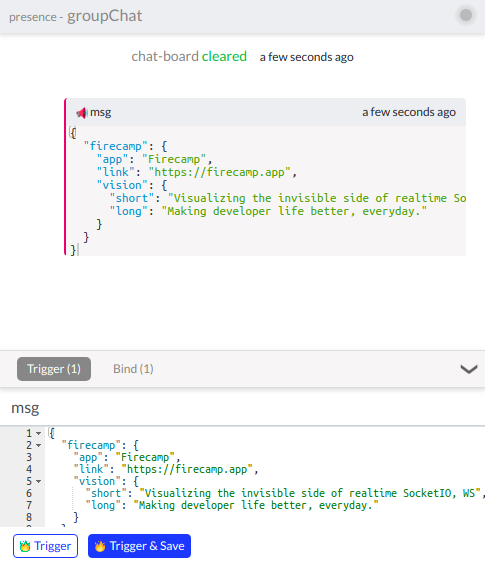This screenshot has width=485, height=565.
Task: Click the megaphone icon beside msg
Action: coord(81,113)
